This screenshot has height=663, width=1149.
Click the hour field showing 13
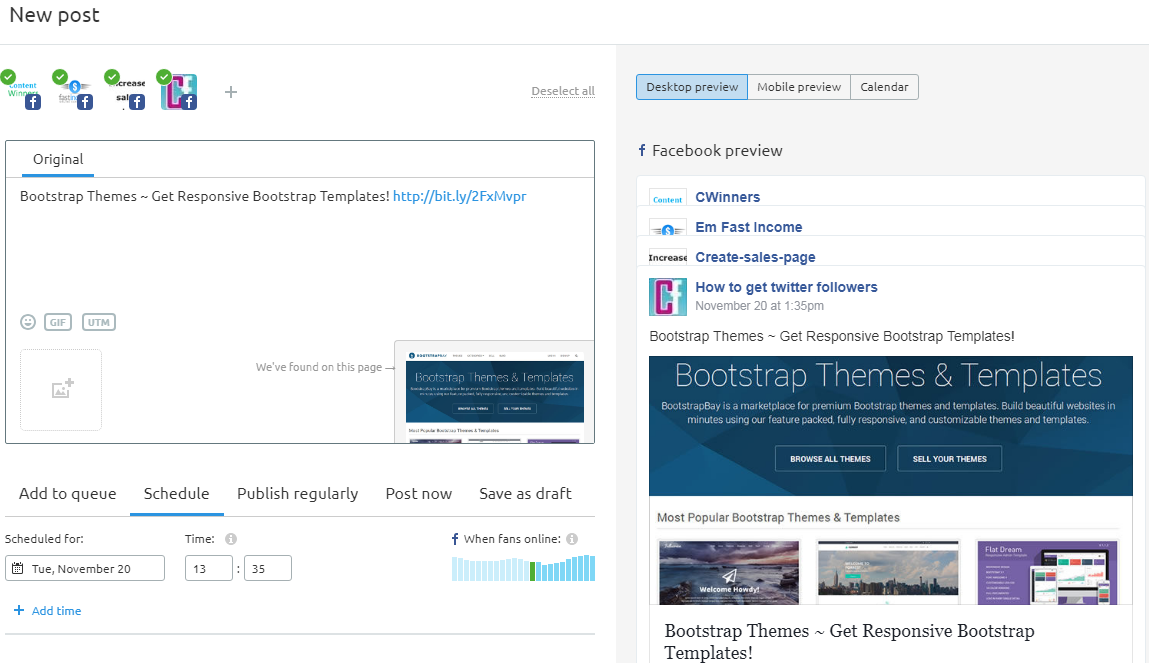click(208, 569)
